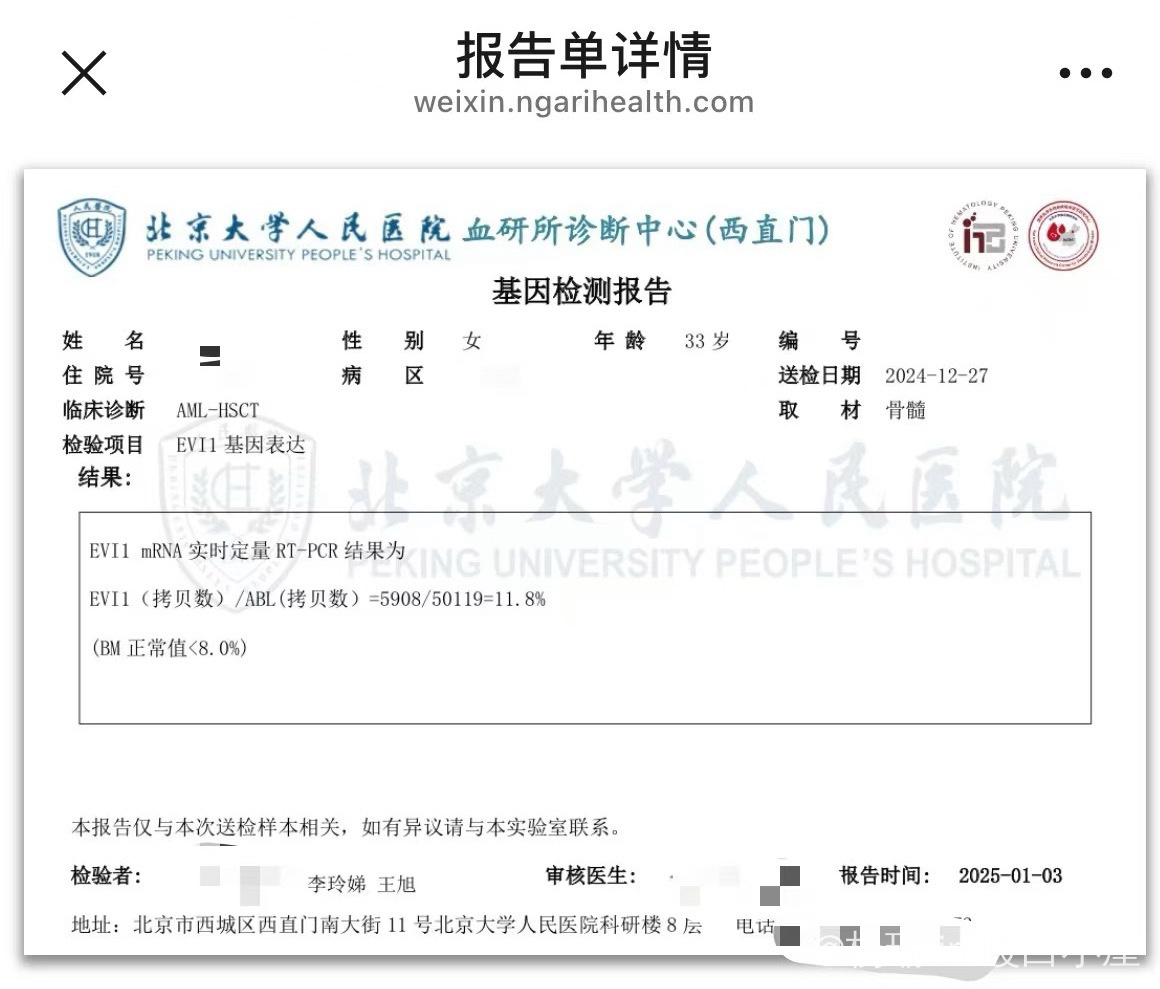Click the 报告时间: label
Viewport: 1160px width, 989px height.
coord(885,876)
